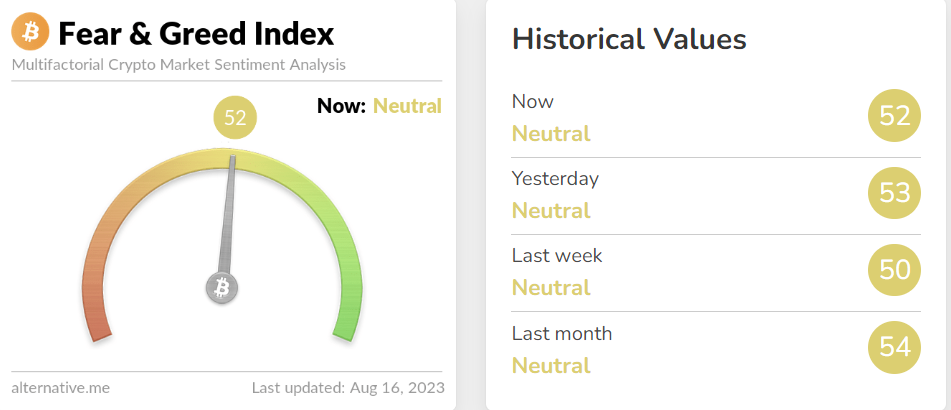Screen dimensions: 951x410
Task: Click the gray Bitcoin coin at needle base
Action: (x=222, y=288)
